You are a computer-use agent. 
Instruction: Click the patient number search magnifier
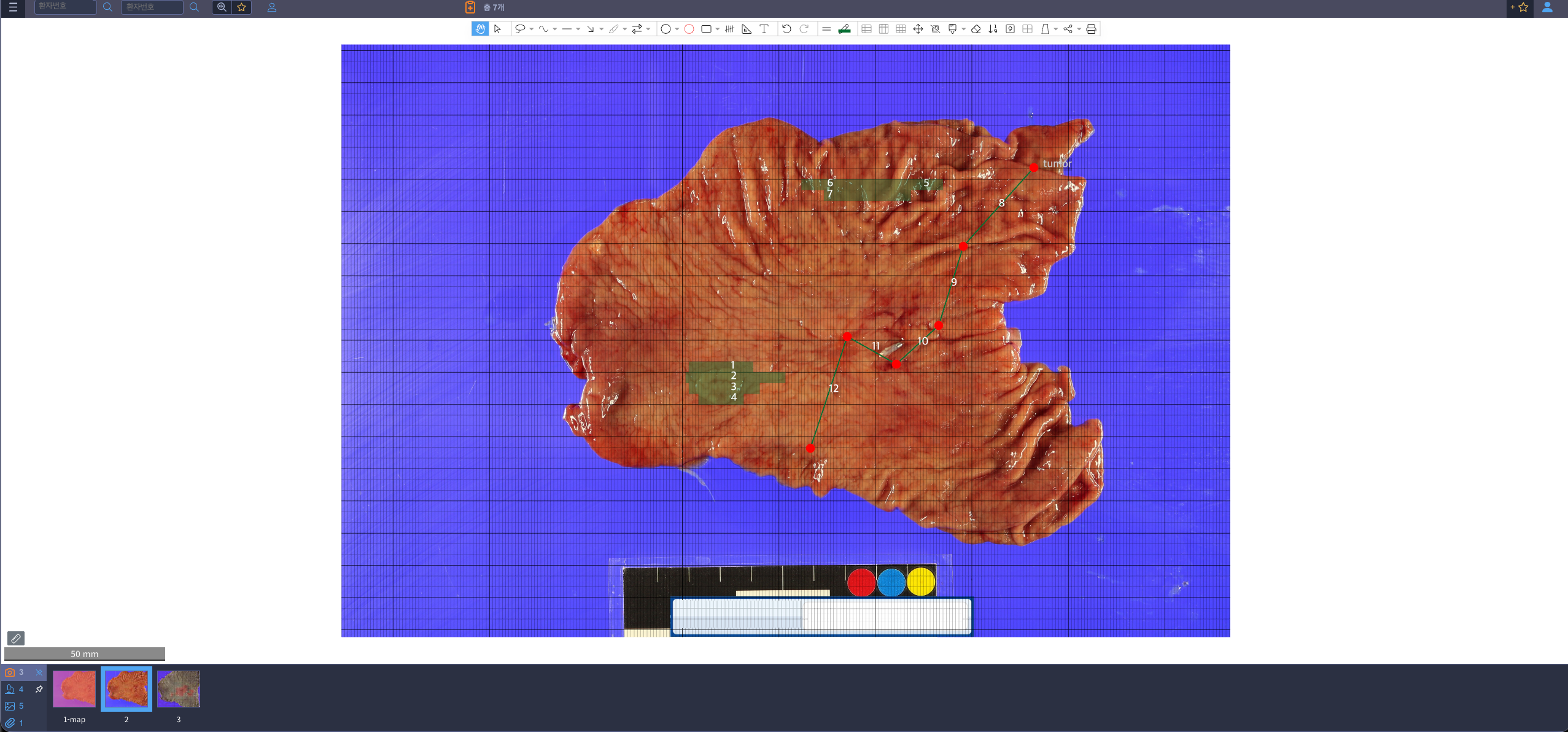pyautogui.click(x=109, y=7)
